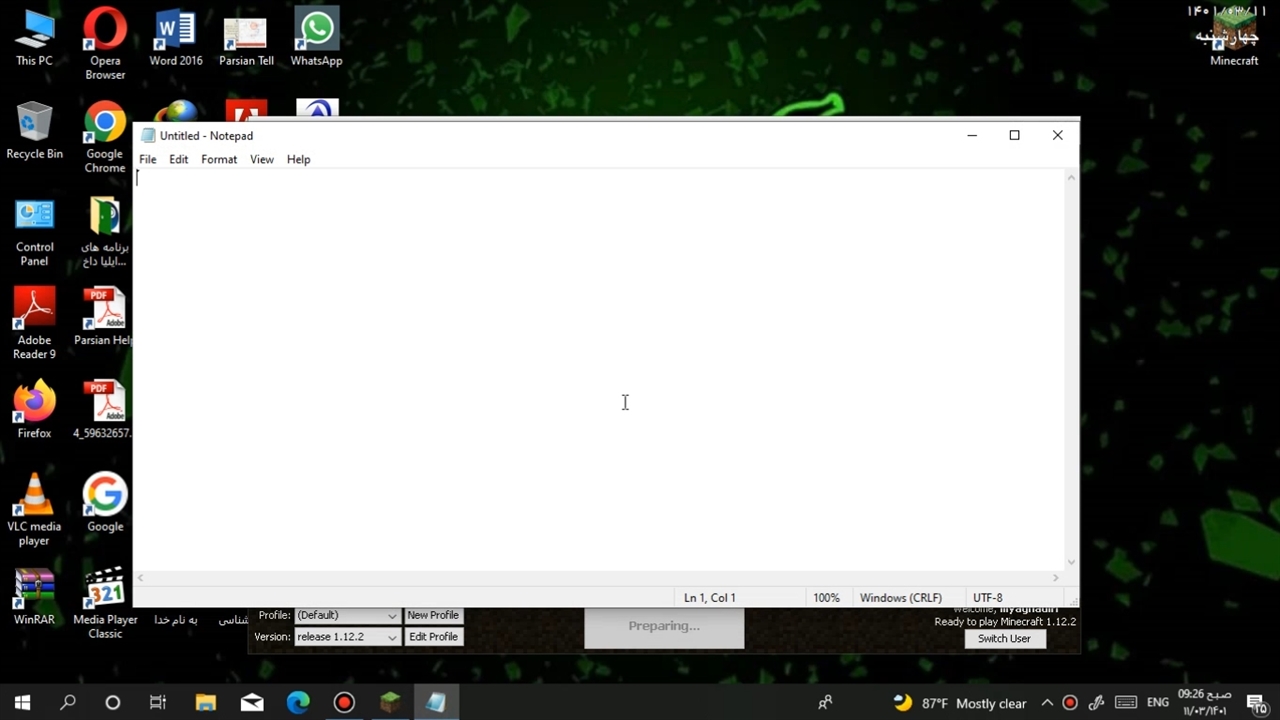Viewport: 1280px width, 720px height.
Task: Open the Format menu
Action: click(x=219, y=160)
